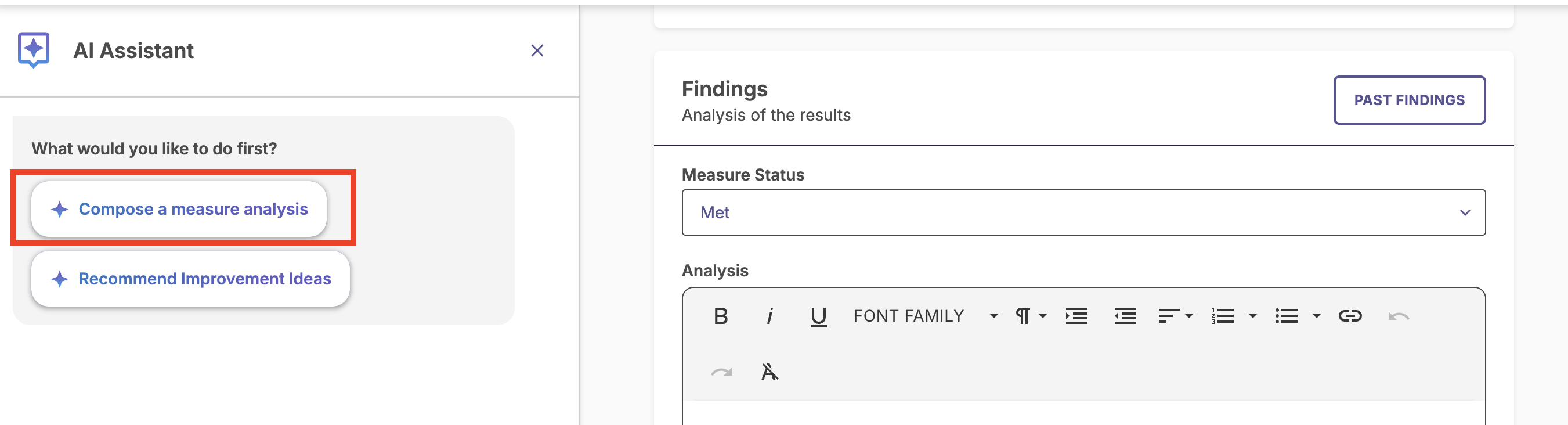The width and height of the screenshot is (1568, 425).
Task: Open the text alignment dropdown
Action: pyautogui.click(x=1175, y=316)
